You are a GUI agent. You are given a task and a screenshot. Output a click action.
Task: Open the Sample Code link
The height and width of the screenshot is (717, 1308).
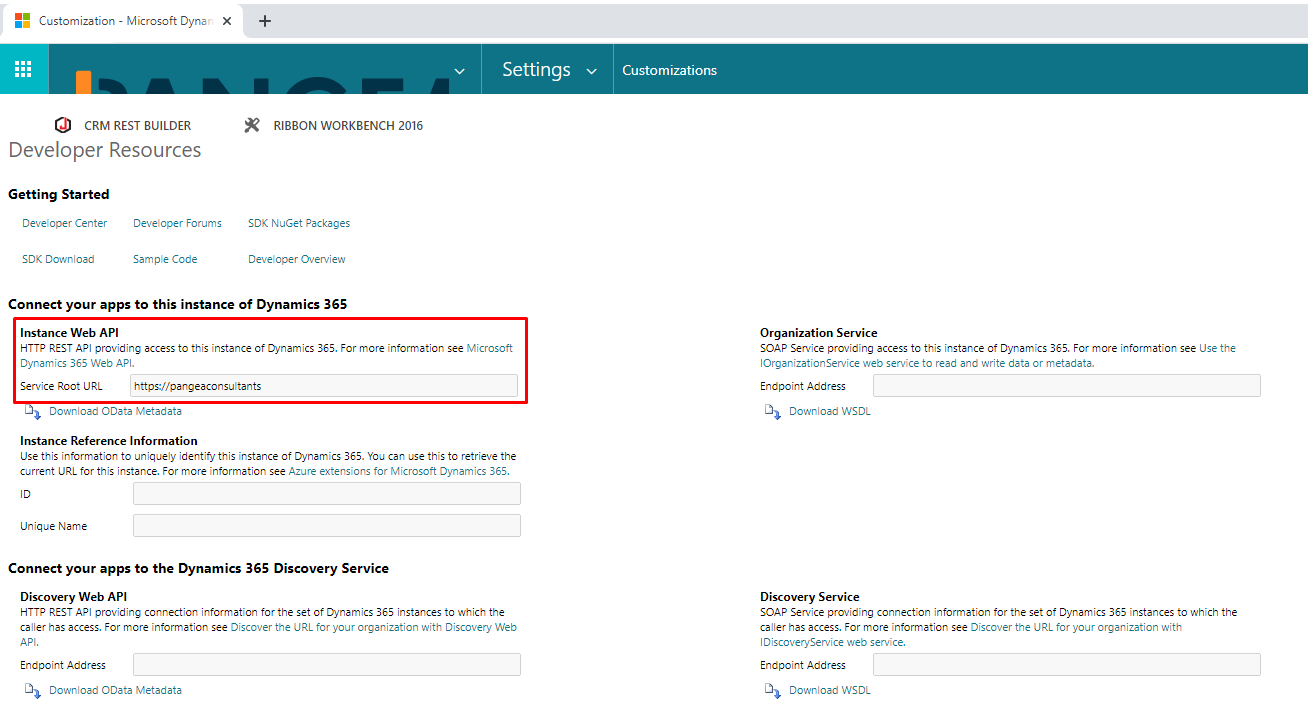[x=164, y=258]
